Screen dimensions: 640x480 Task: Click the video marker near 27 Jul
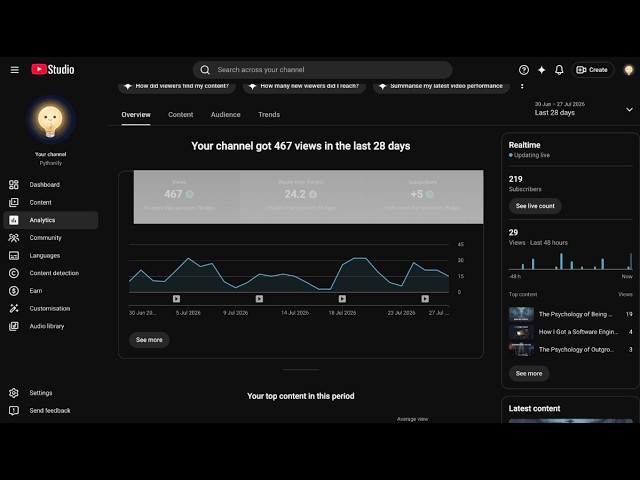[425, 299]
